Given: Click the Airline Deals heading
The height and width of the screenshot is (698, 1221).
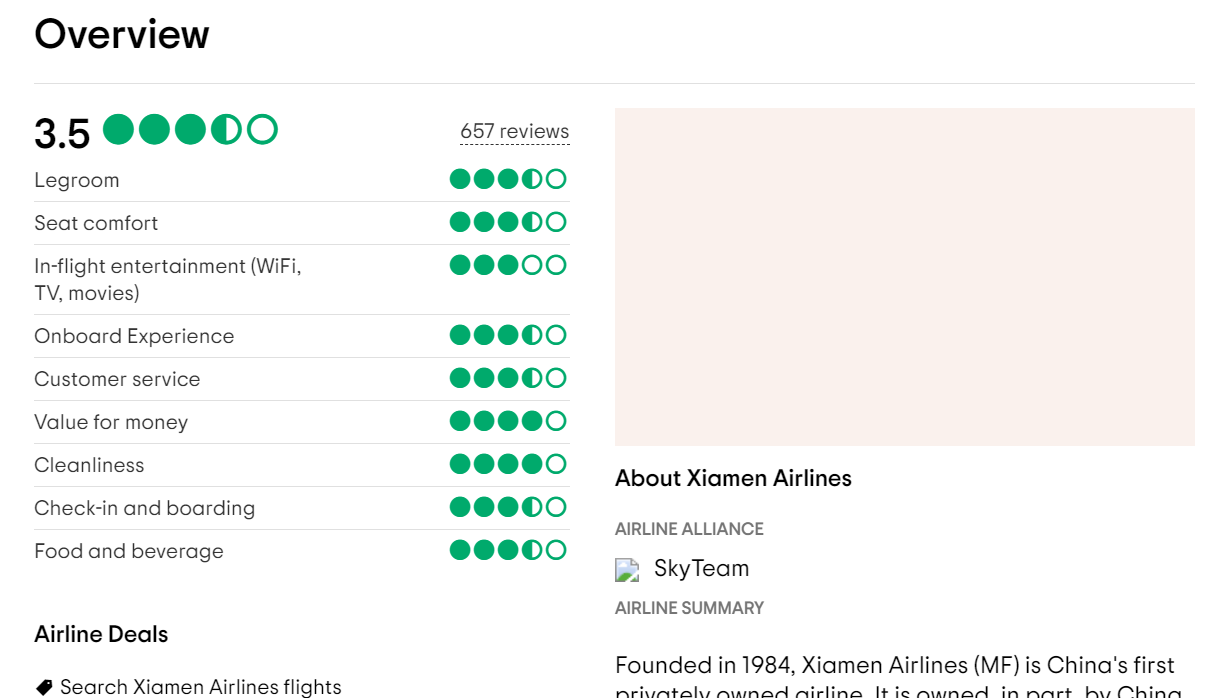Looking at the screenshot, I should [101, 634].
